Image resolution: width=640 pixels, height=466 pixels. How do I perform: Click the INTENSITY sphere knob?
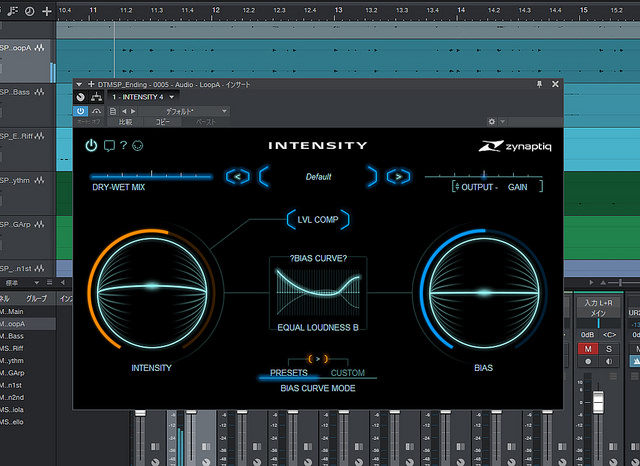(152, 292)
